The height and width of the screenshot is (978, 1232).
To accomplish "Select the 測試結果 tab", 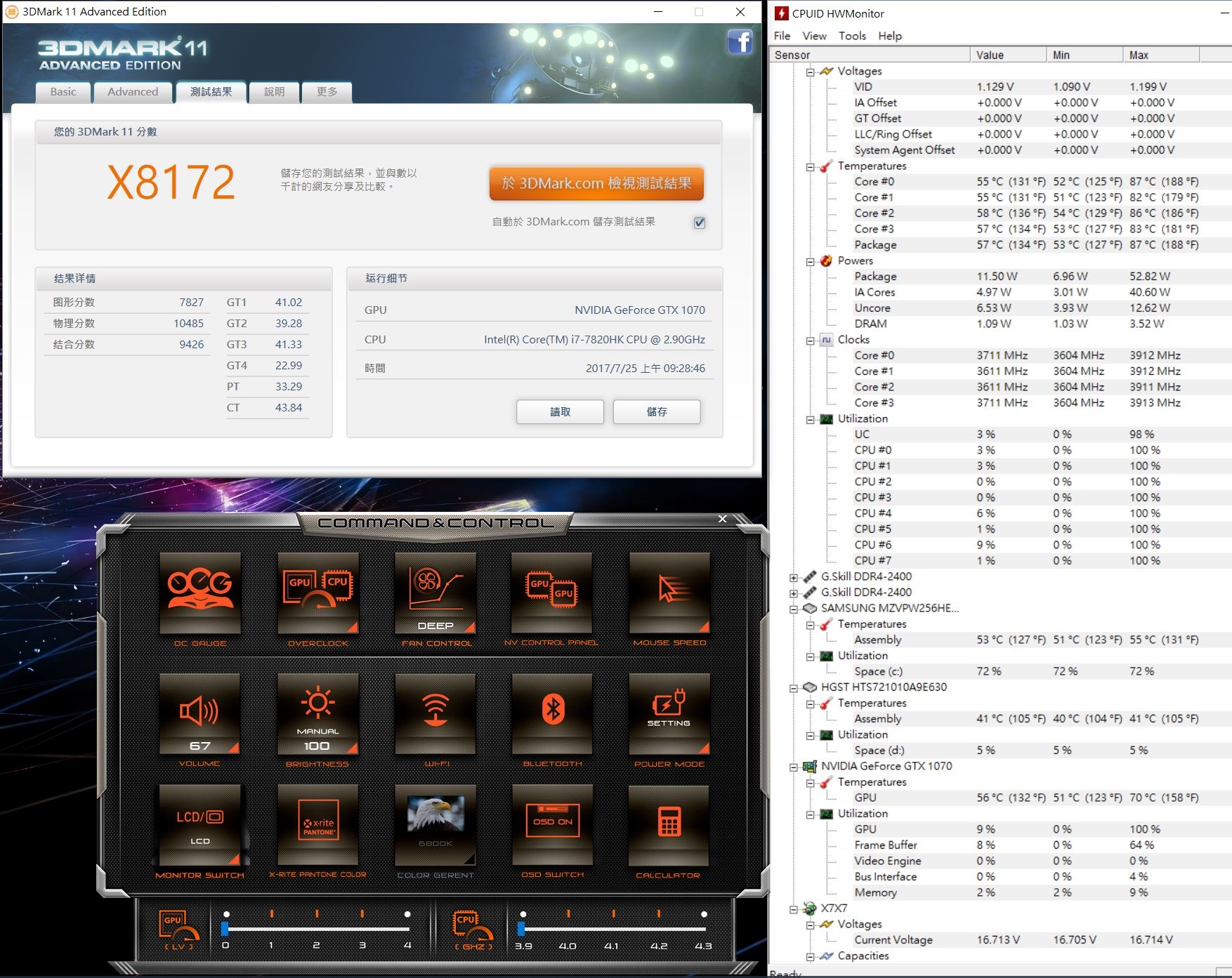I will tap(211, 92).
